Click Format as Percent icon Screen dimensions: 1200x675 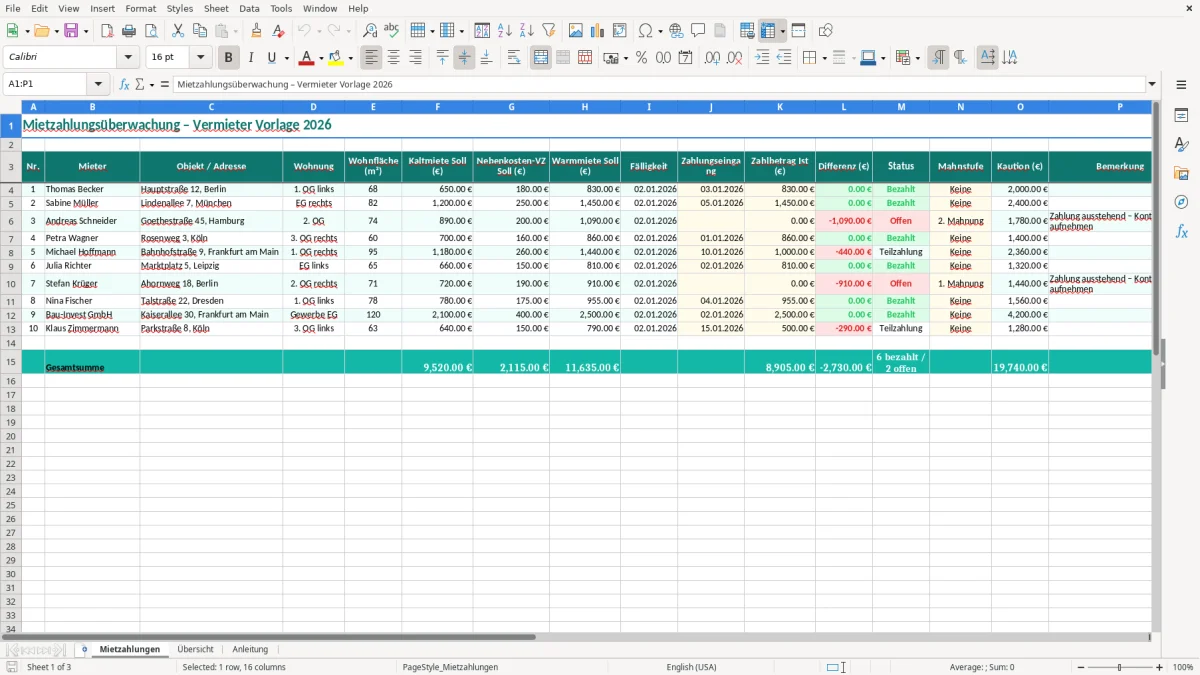pos(642,58)
